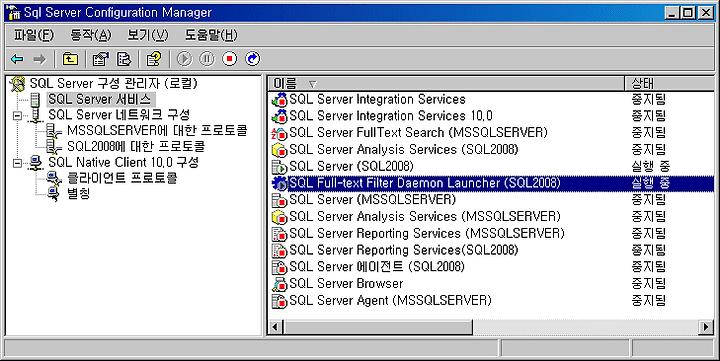Screen dimensions: 720x361
Task: Minimize the Sql Server Configuration Manager window
Action: 672,12
